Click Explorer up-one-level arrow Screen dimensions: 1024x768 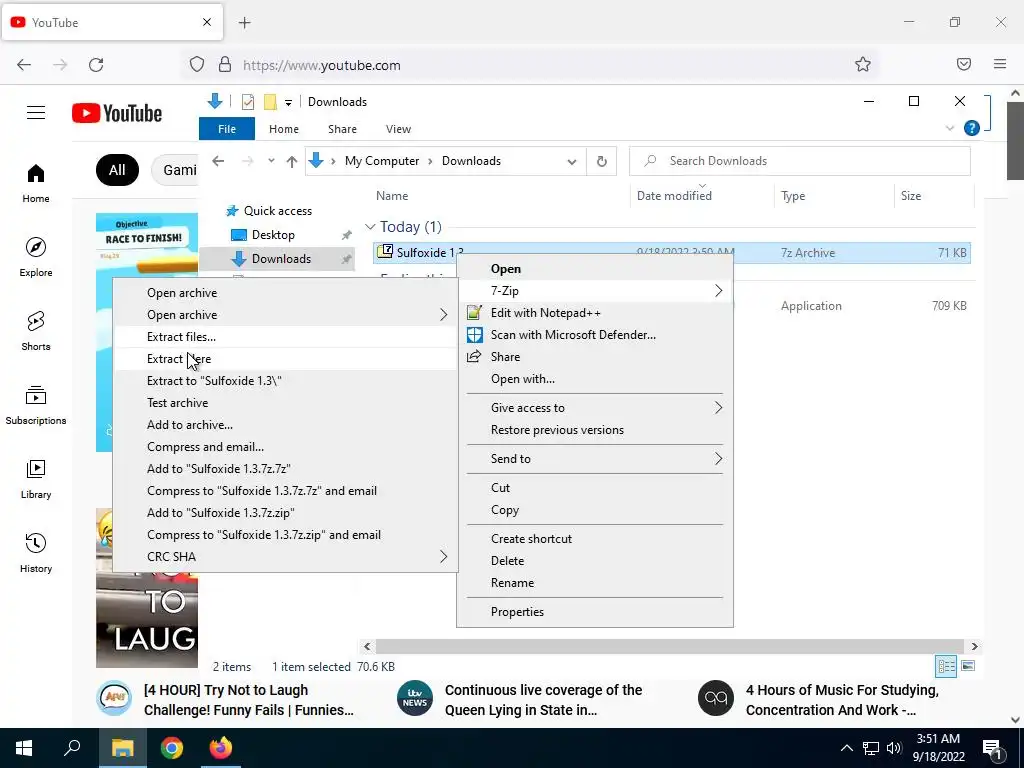[x=291, y=161]
